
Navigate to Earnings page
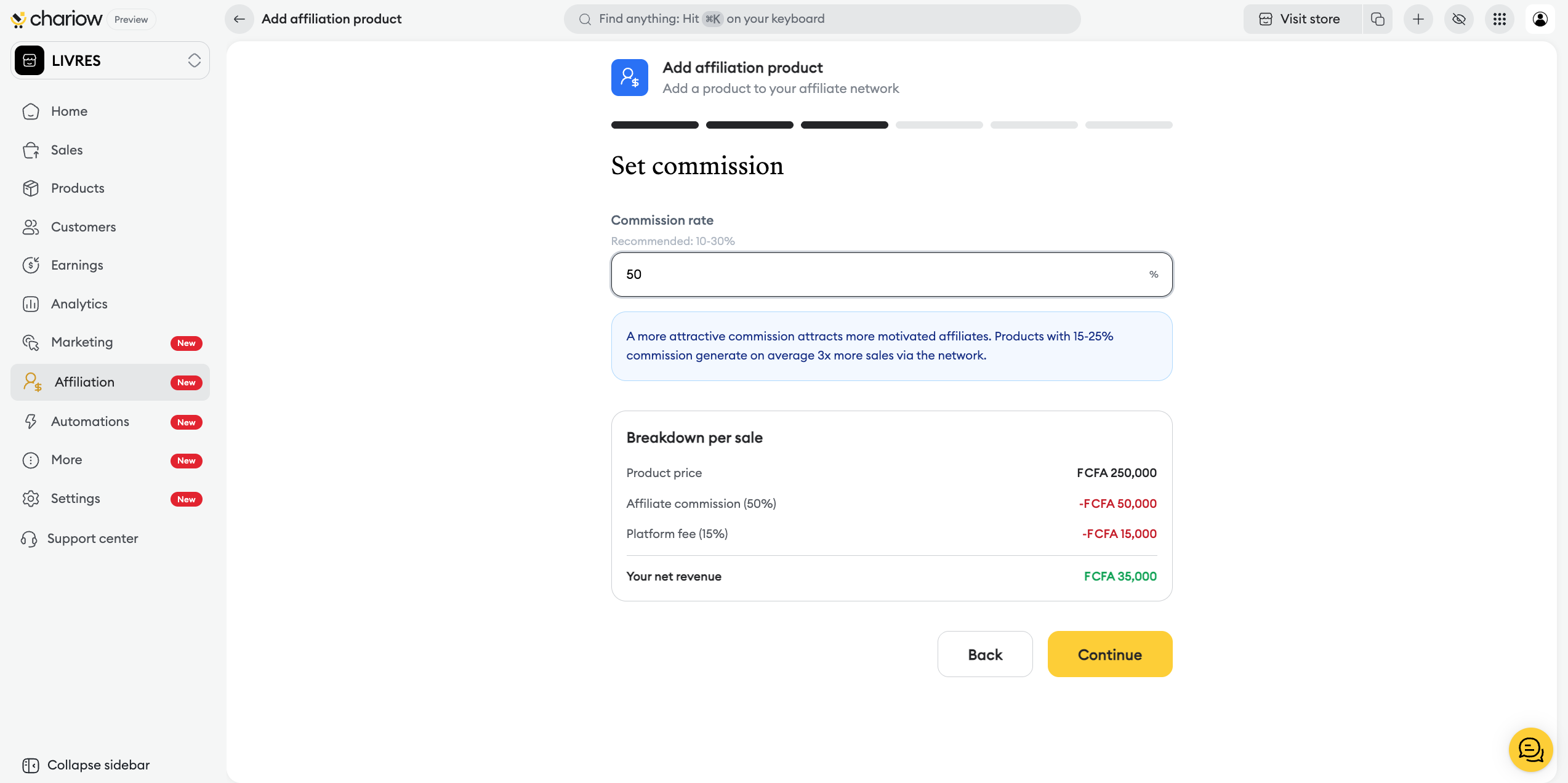pos(77,265)
